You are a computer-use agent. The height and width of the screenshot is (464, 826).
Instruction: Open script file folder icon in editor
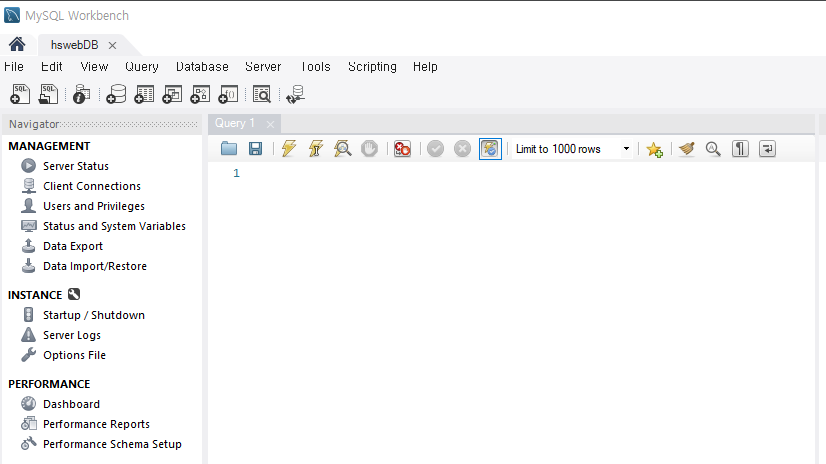[229, 149]
